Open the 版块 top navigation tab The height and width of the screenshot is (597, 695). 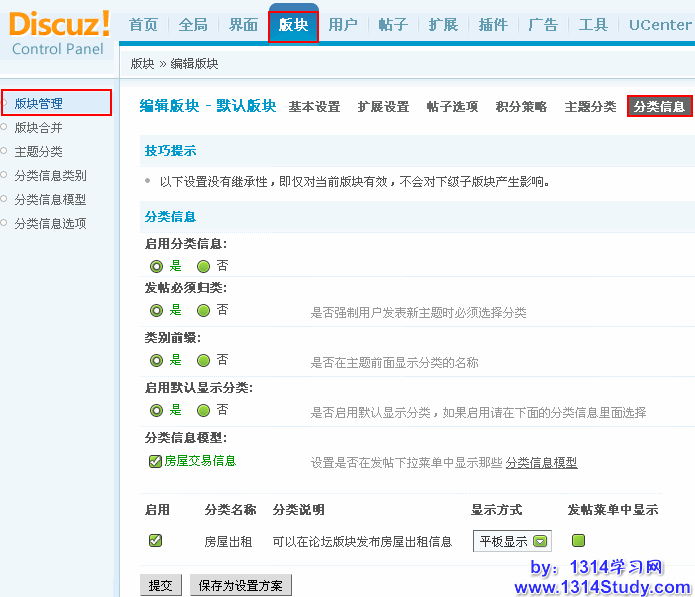tap(293, 25)
